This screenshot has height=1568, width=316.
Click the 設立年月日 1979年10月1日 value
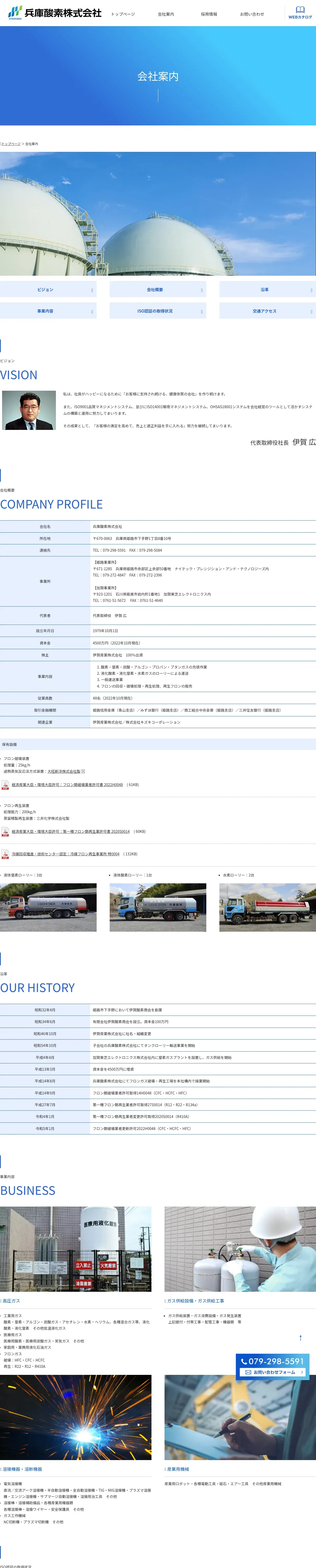(x=105, y=631)
